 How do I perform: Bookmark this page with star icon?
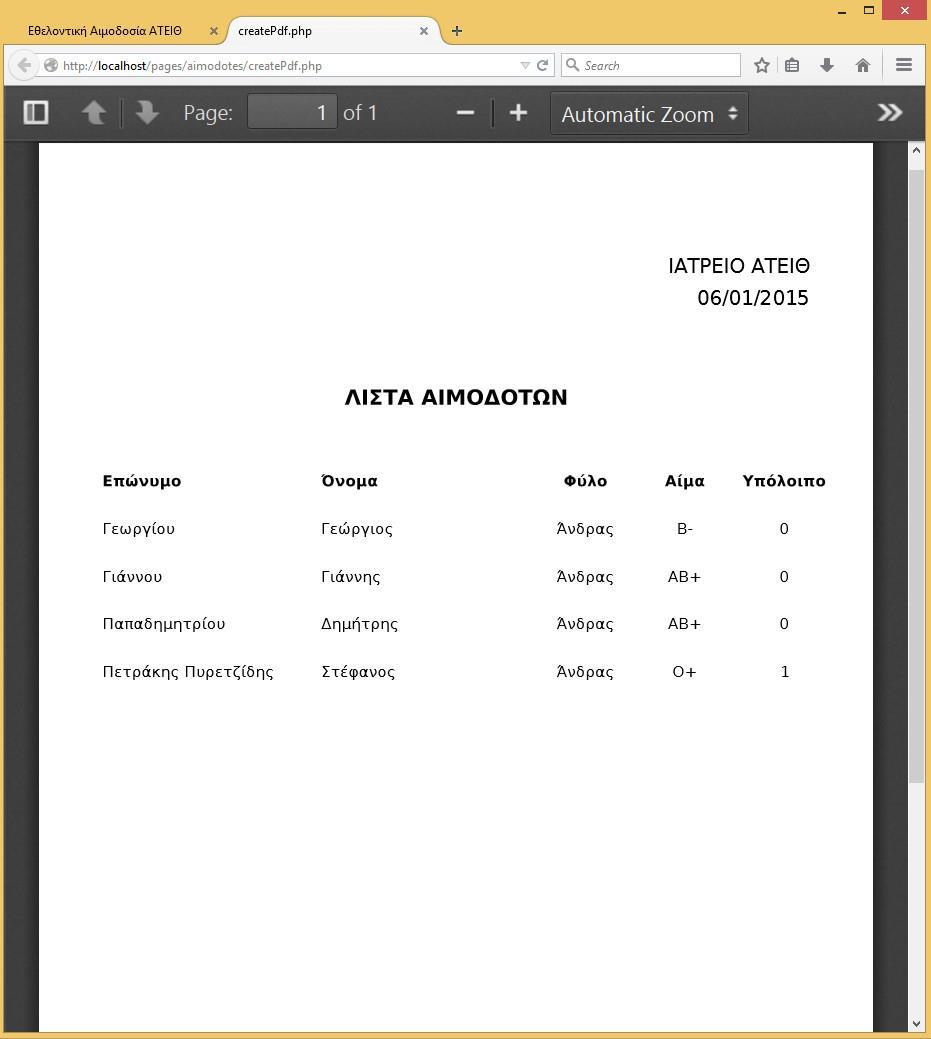[x=762, y=65]
